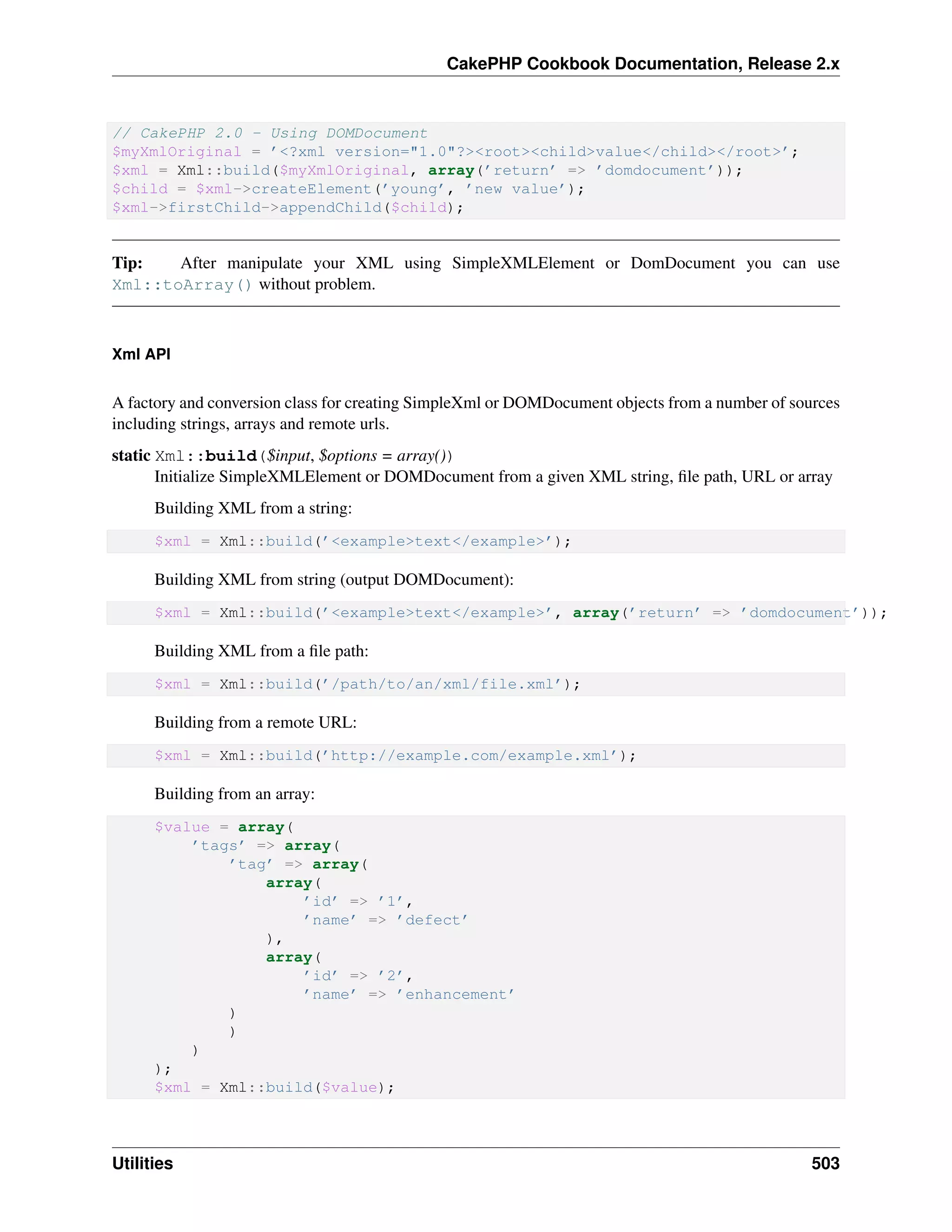The width and height of the screenshot is (952, 1232).
Task: Click the line '$value = array('
Action: (x=224, y=827)
